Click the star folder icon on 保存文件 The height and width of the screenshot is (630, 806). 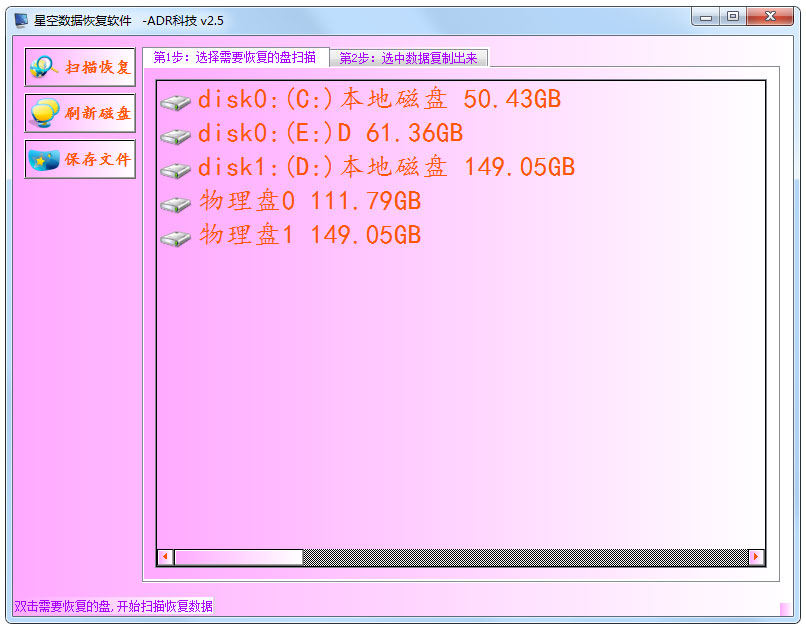(44, 160)
